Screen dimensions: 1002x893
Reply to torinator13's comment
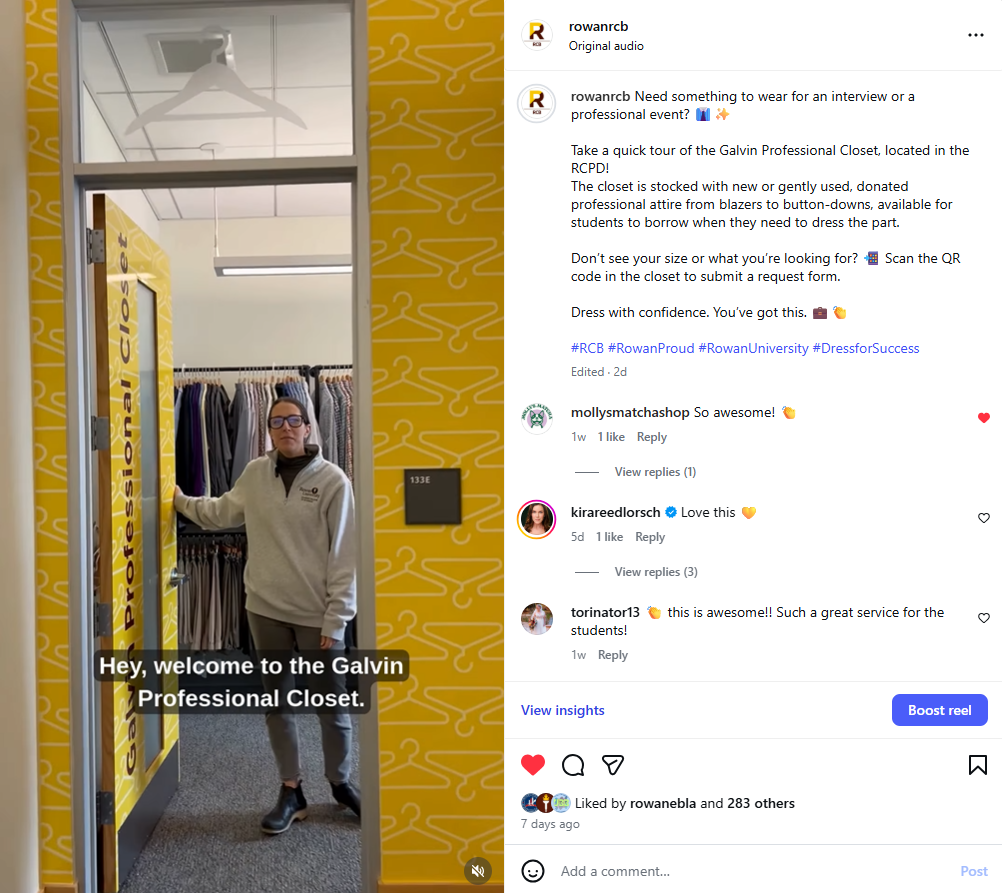tap(612, 655)
